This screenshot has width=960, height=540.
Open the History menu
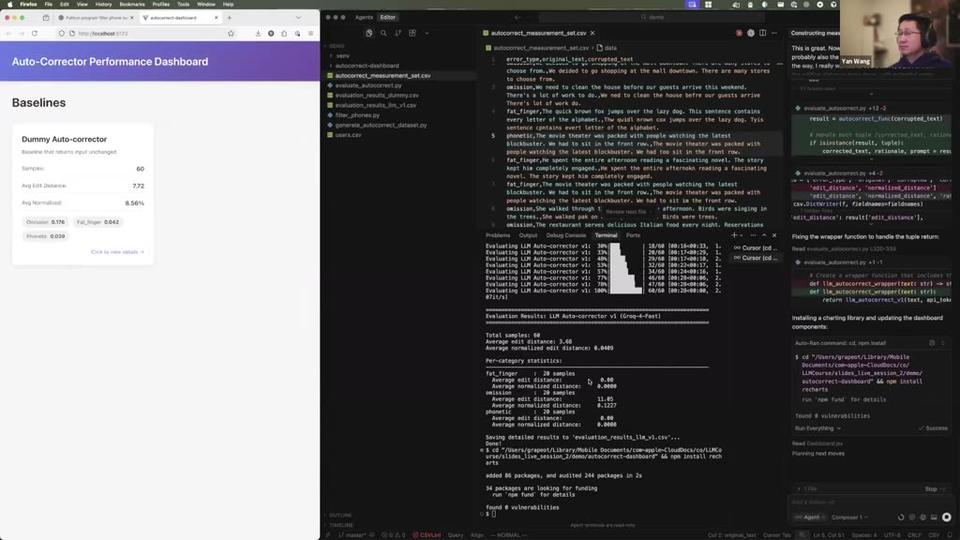tap(103, 4)
